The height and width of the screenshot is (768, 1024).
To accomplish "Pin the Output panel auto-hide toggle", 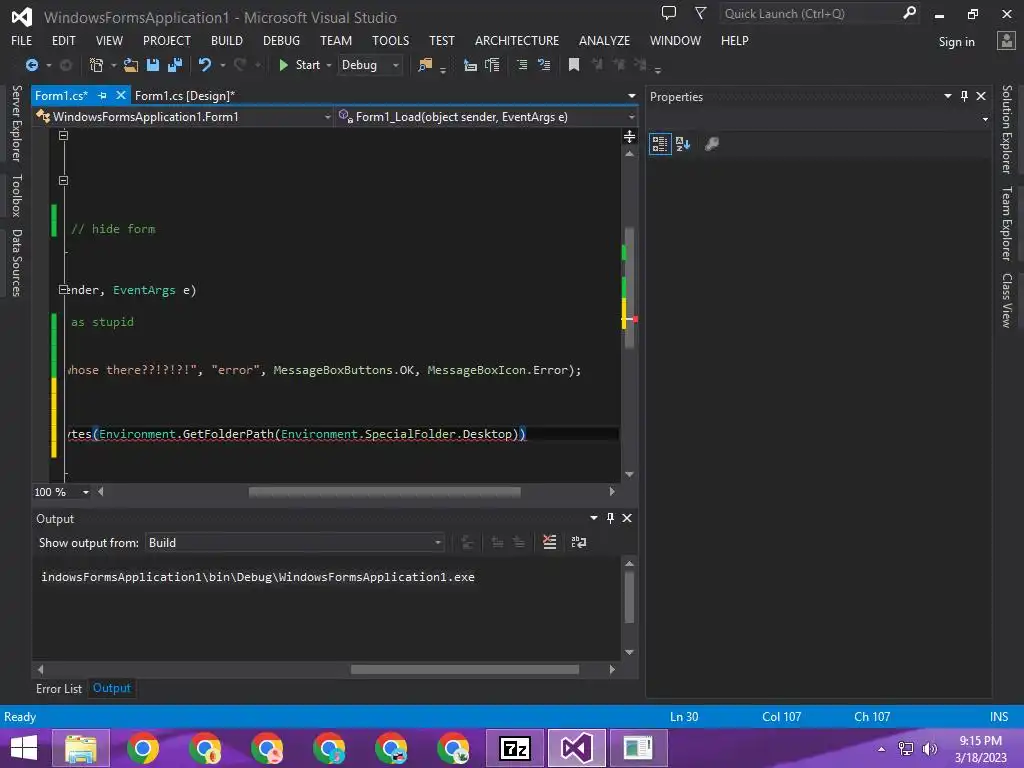I will (x=611, y=518).
